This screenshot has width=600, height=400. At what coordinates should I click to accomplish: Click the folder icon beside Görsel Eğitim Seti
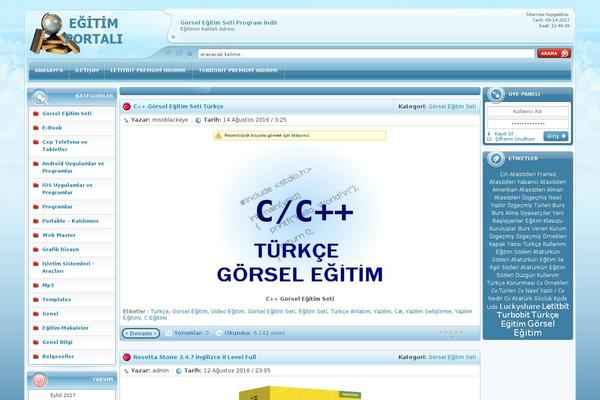tap(36, 114)
